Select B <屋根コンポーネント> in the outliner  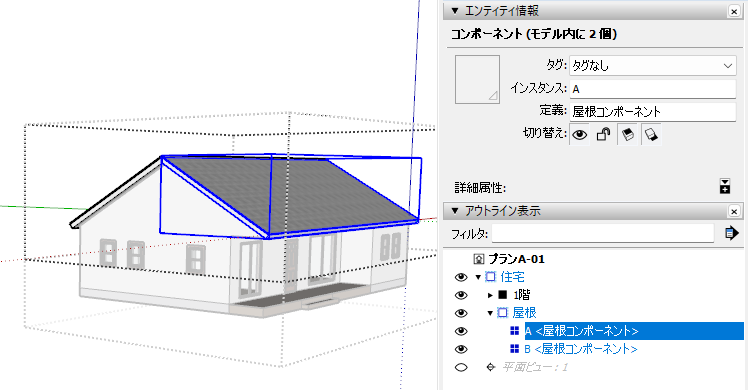(581, 349)
